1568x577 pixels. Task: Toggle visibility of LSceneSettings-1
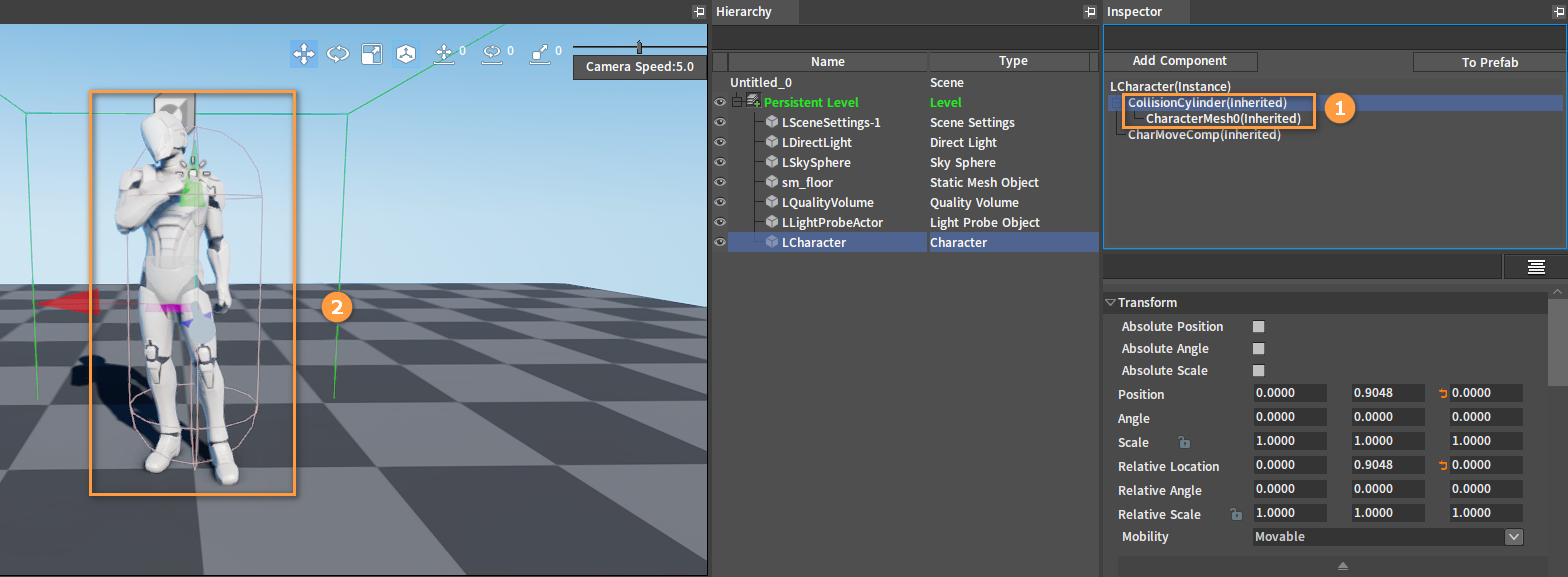click(x=719, y=122)
